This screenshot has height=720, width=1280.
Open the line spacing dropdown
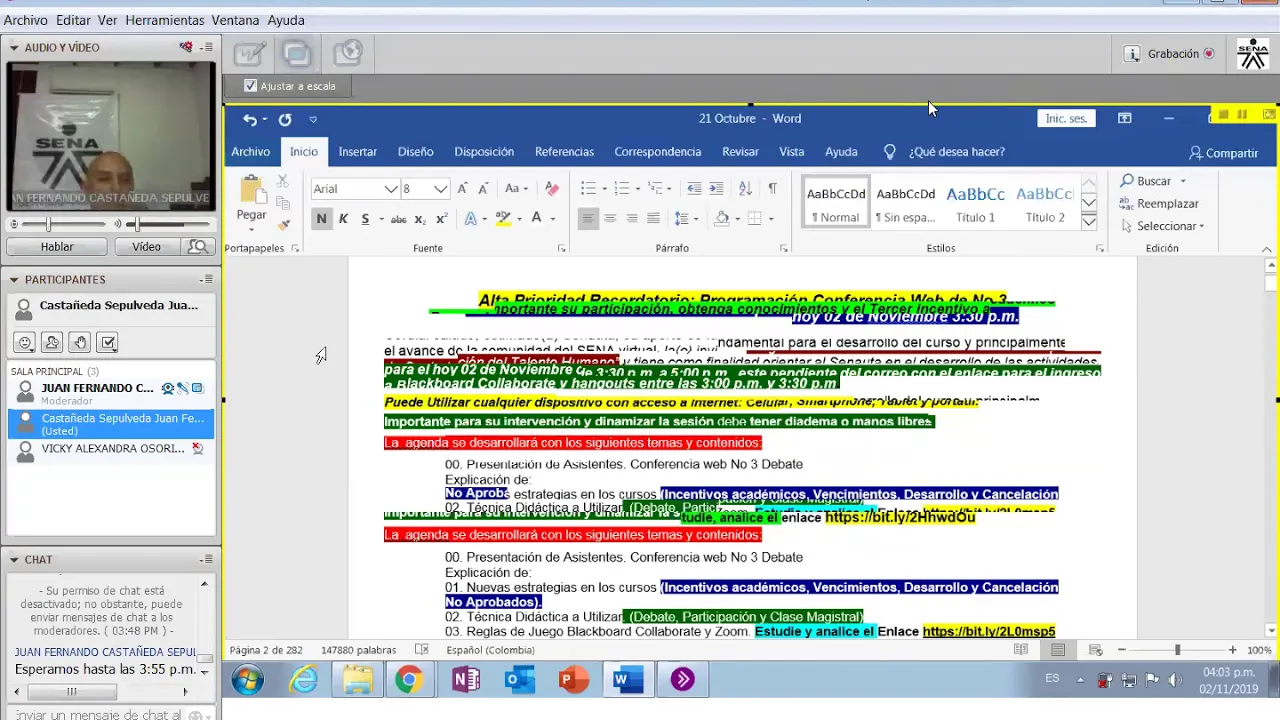tap(686, 219)
